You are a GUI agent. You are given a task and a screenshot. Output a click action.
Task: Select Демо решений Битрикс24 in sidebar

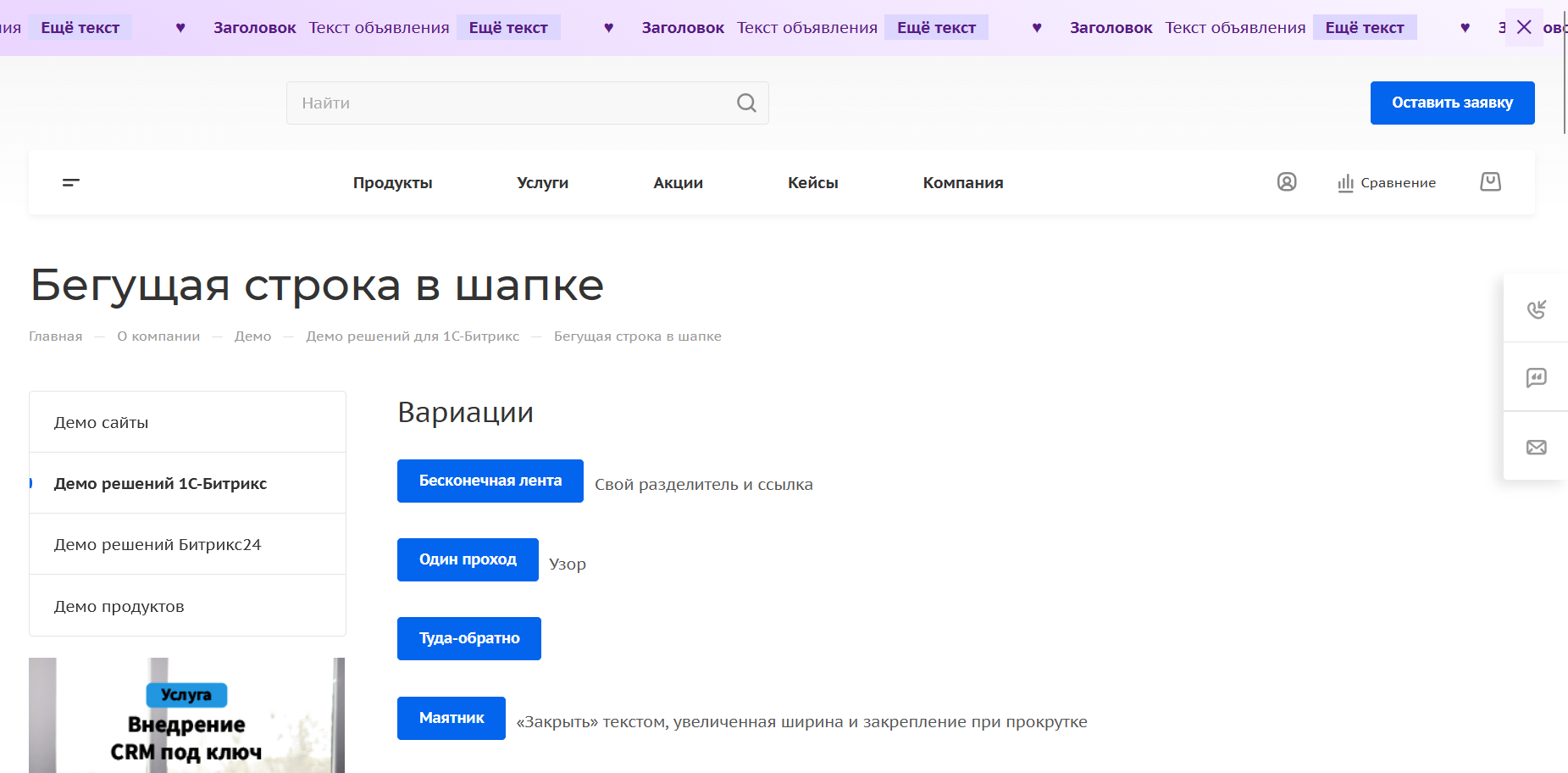187,544
